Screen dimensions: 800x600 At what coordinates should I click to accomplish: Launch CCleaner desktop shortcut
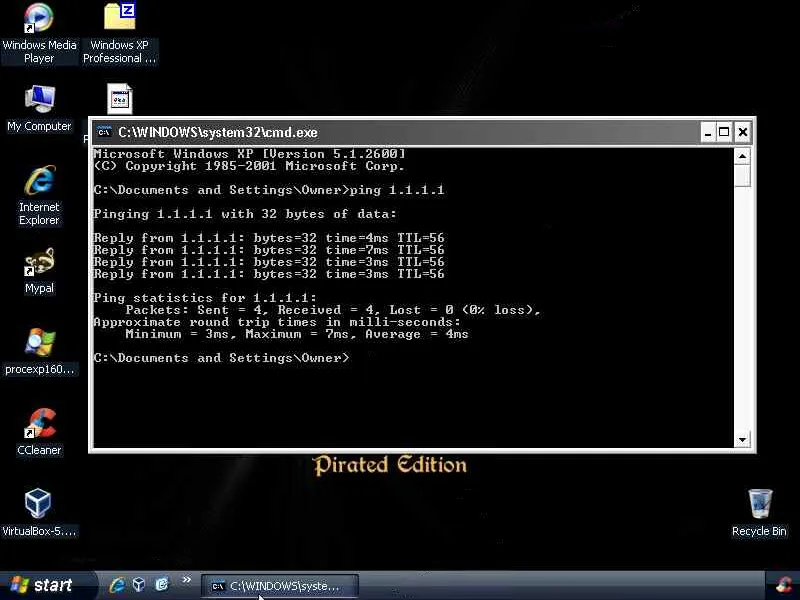(39, 432)
